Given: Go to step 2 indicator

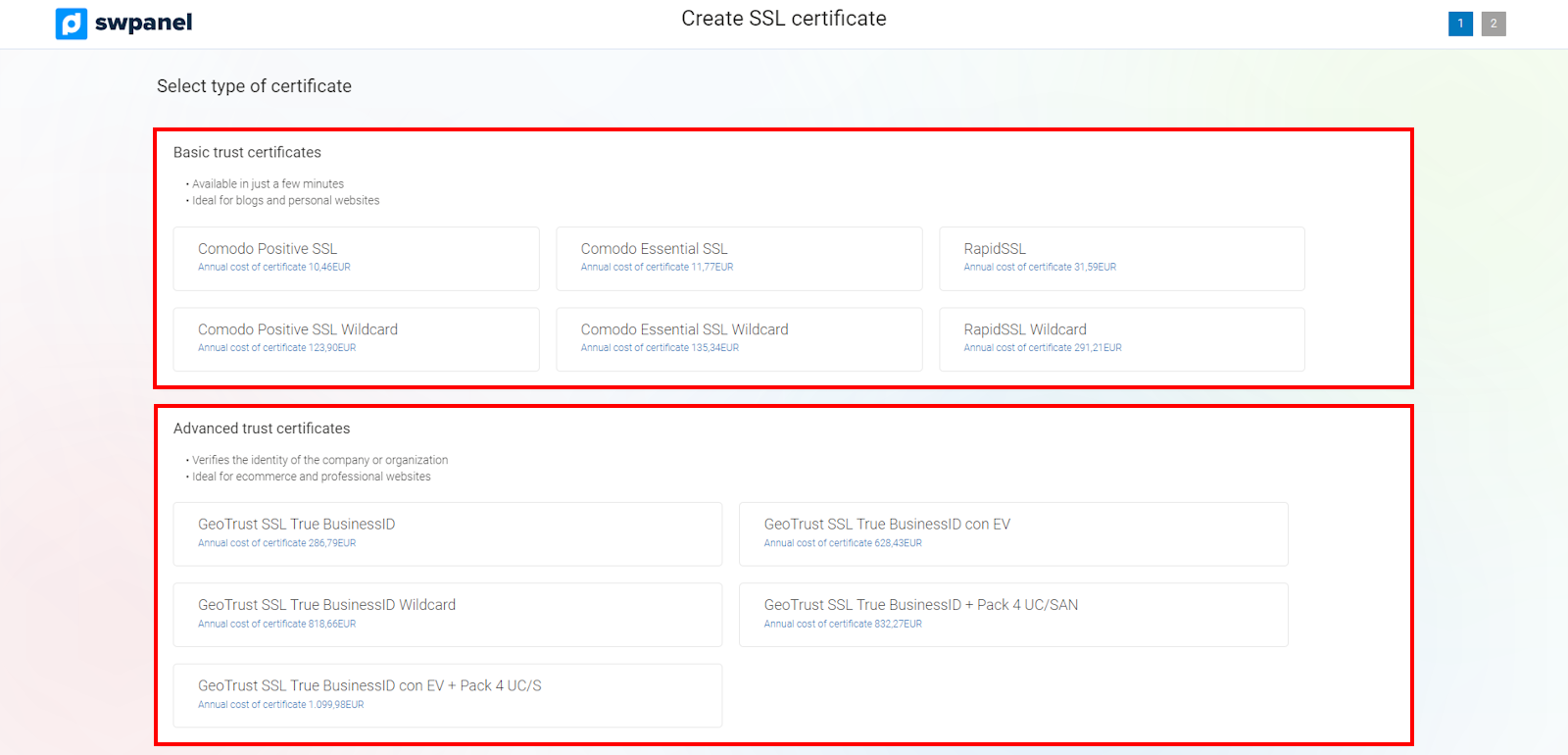Looking at the screenshot, I should click(1494, 24).
